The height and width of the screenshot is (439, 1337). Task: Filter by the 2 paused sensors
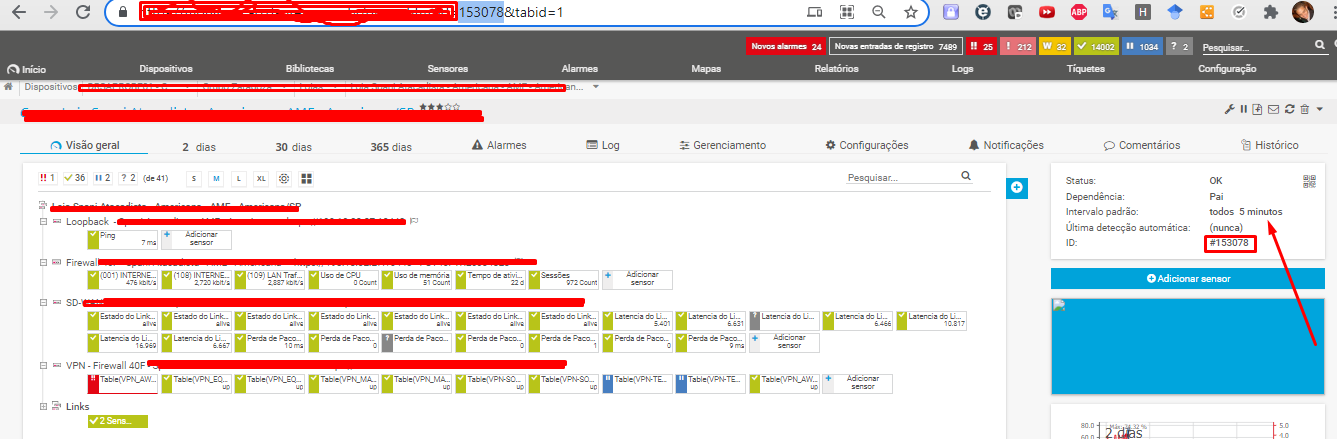pyautogui.click(x=101, y=178)
